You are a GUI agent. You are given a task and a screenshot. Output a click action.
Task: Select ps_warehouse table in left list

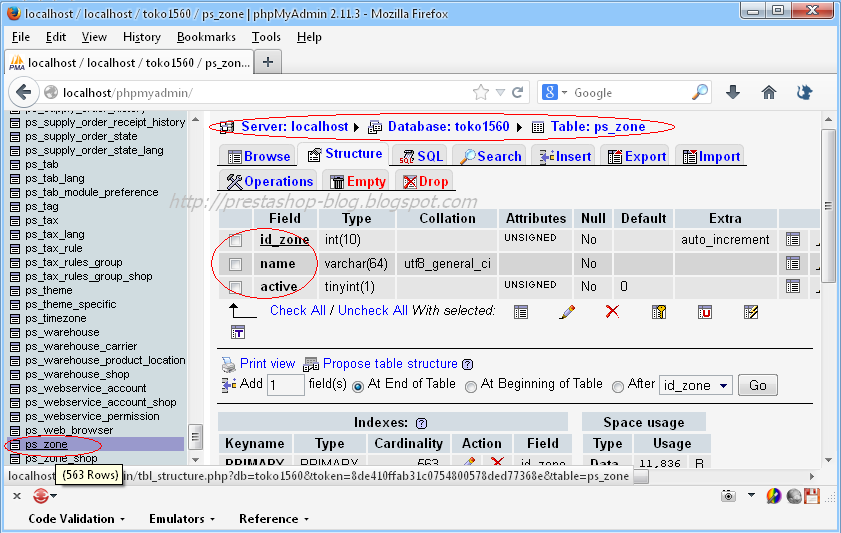[x=62, y=332]
